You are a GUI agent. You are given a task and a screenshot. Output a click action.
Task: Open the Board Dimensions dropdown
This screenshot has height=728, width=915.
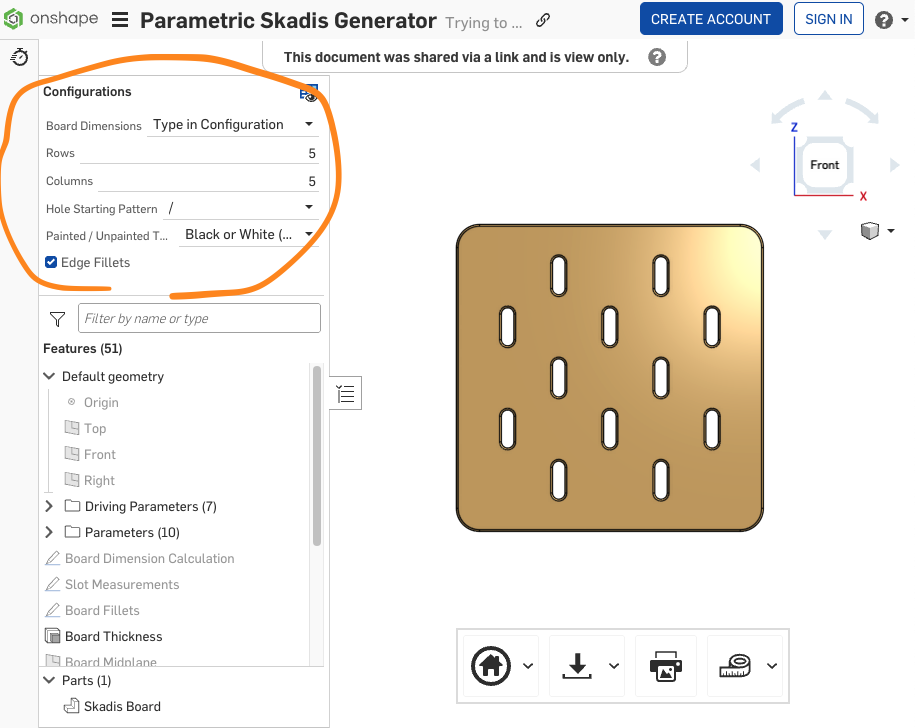(233, 125)
